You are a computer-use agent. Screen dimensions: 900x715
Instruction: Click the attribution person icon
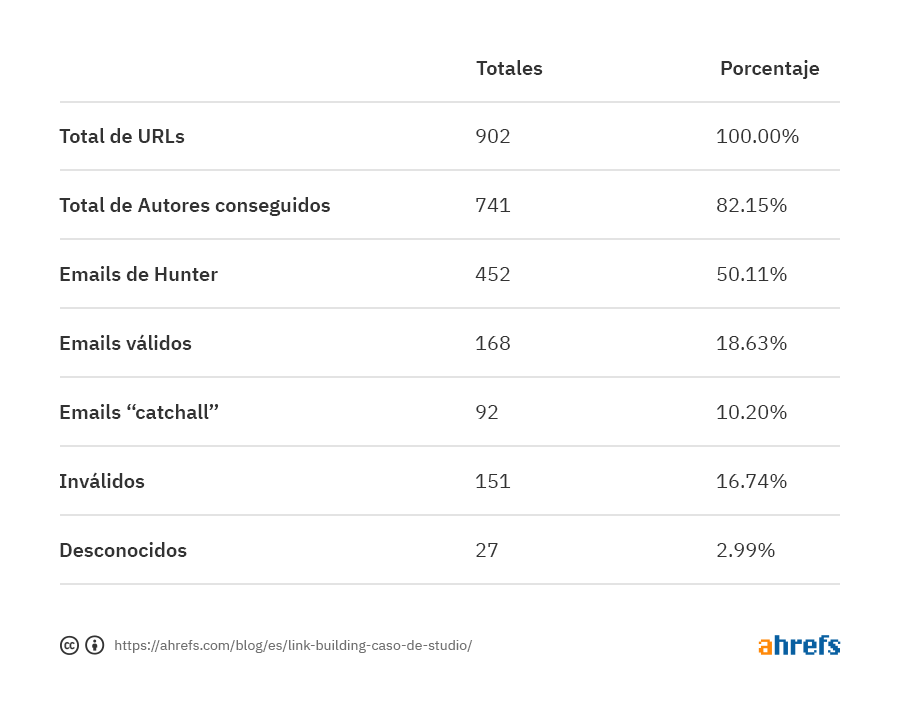[94, 645]
